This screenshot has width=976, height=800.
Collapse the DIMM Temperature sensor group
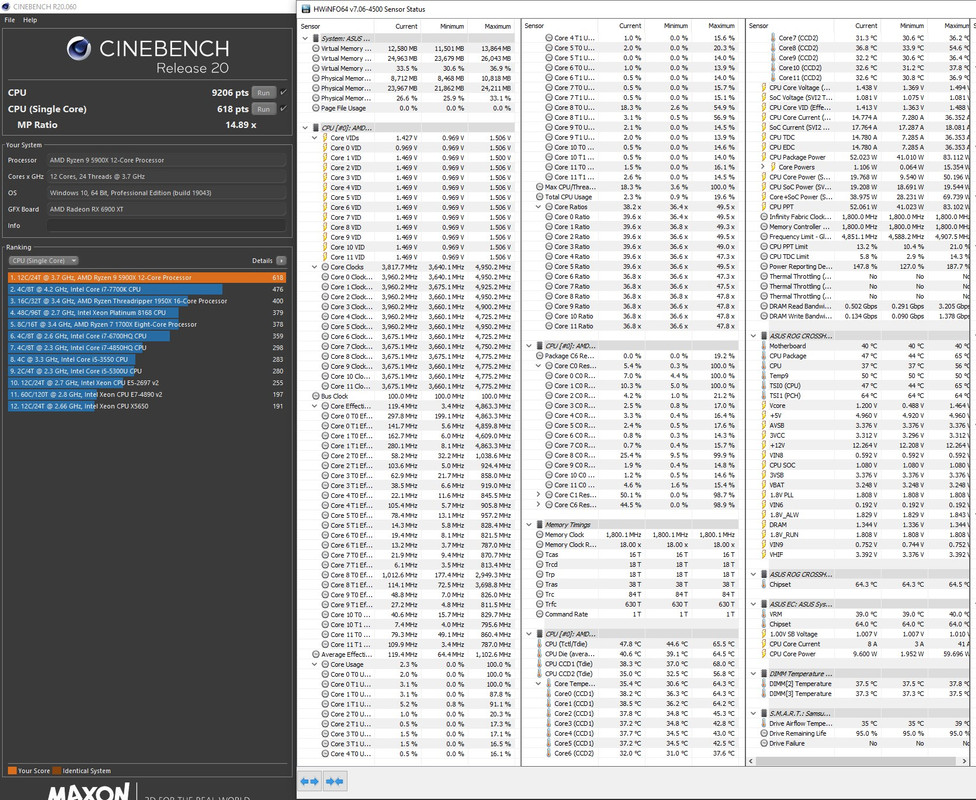753,674
